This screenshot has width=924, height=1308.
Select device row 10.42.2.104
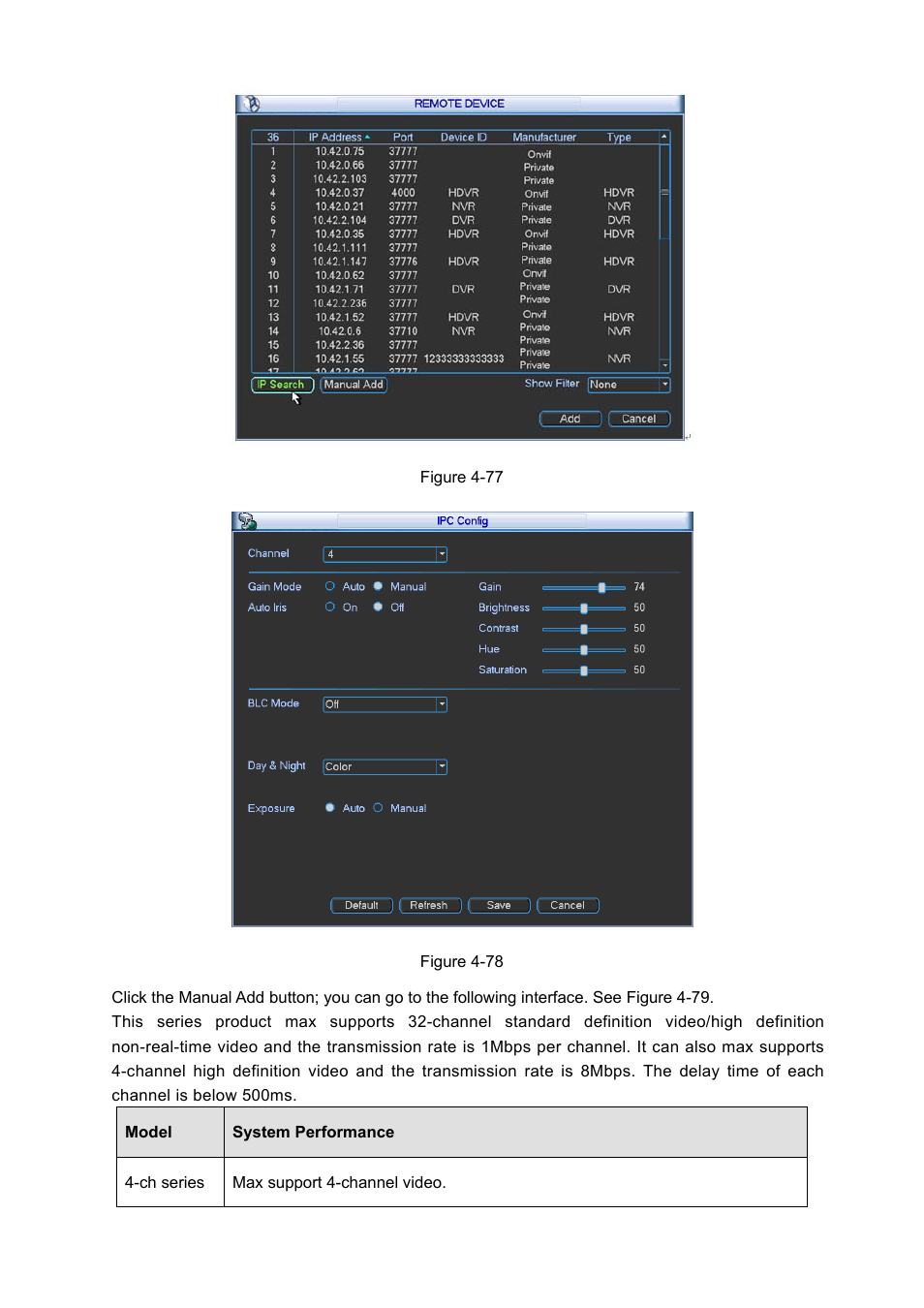click(x=455, y=220)
